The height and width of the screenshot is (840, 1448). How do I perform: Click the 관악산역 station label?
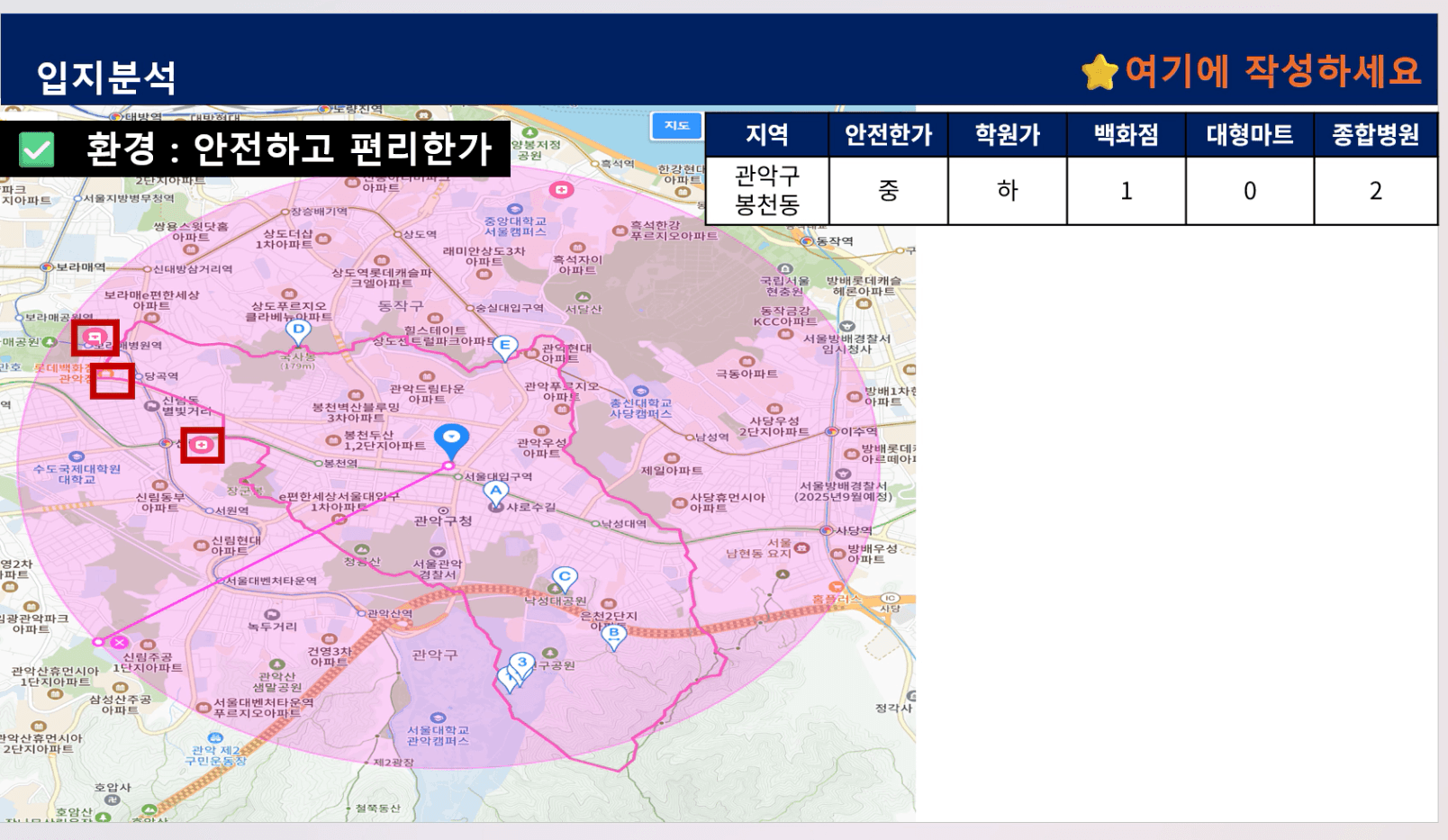coord(390,614)
